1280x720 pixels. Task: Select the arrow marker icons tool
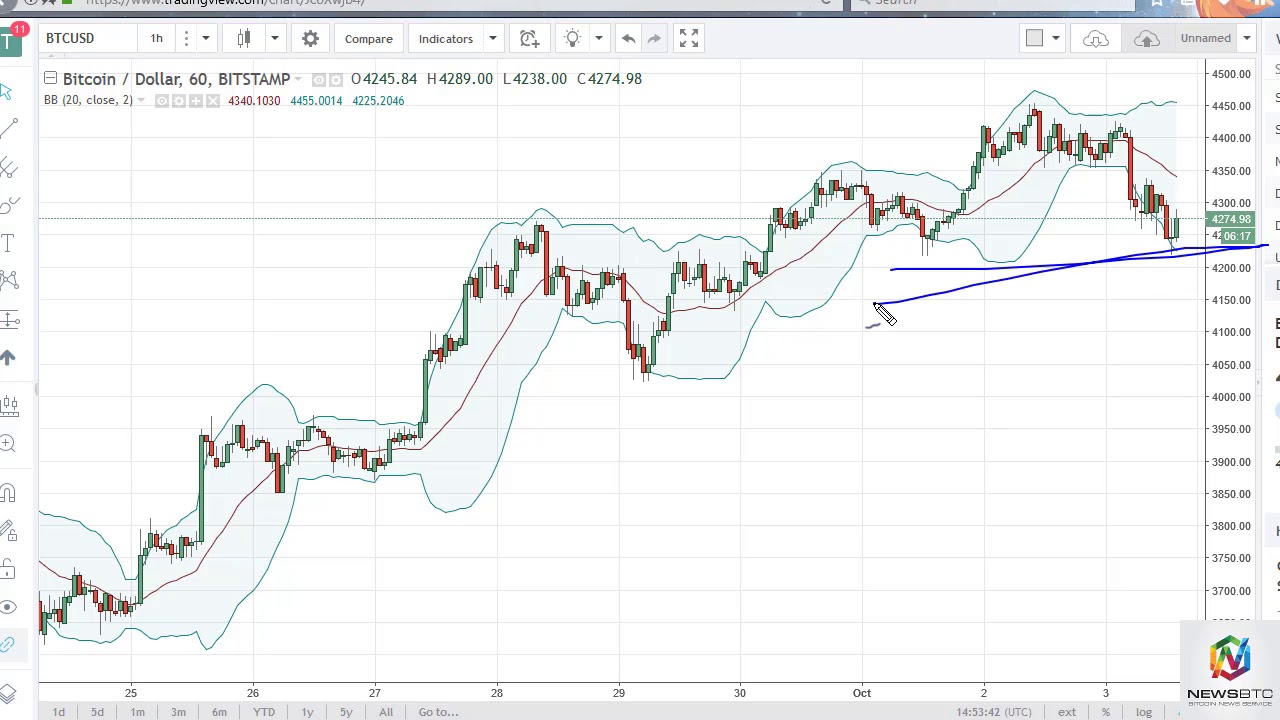click(8, 358)
